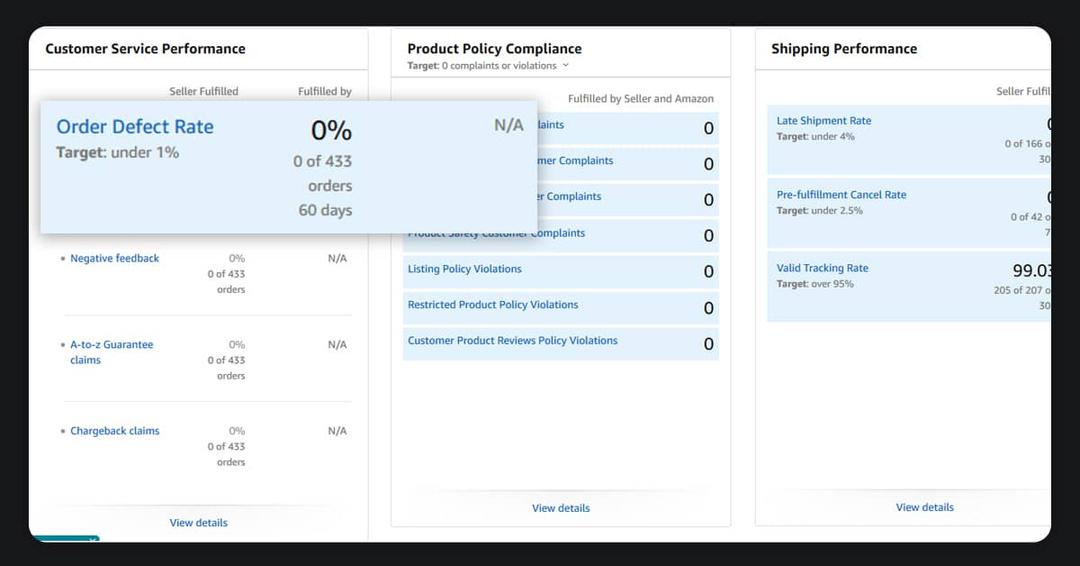Click the Listing Policy Violations count
The image size is (1080, 566).
click(708, 272)
